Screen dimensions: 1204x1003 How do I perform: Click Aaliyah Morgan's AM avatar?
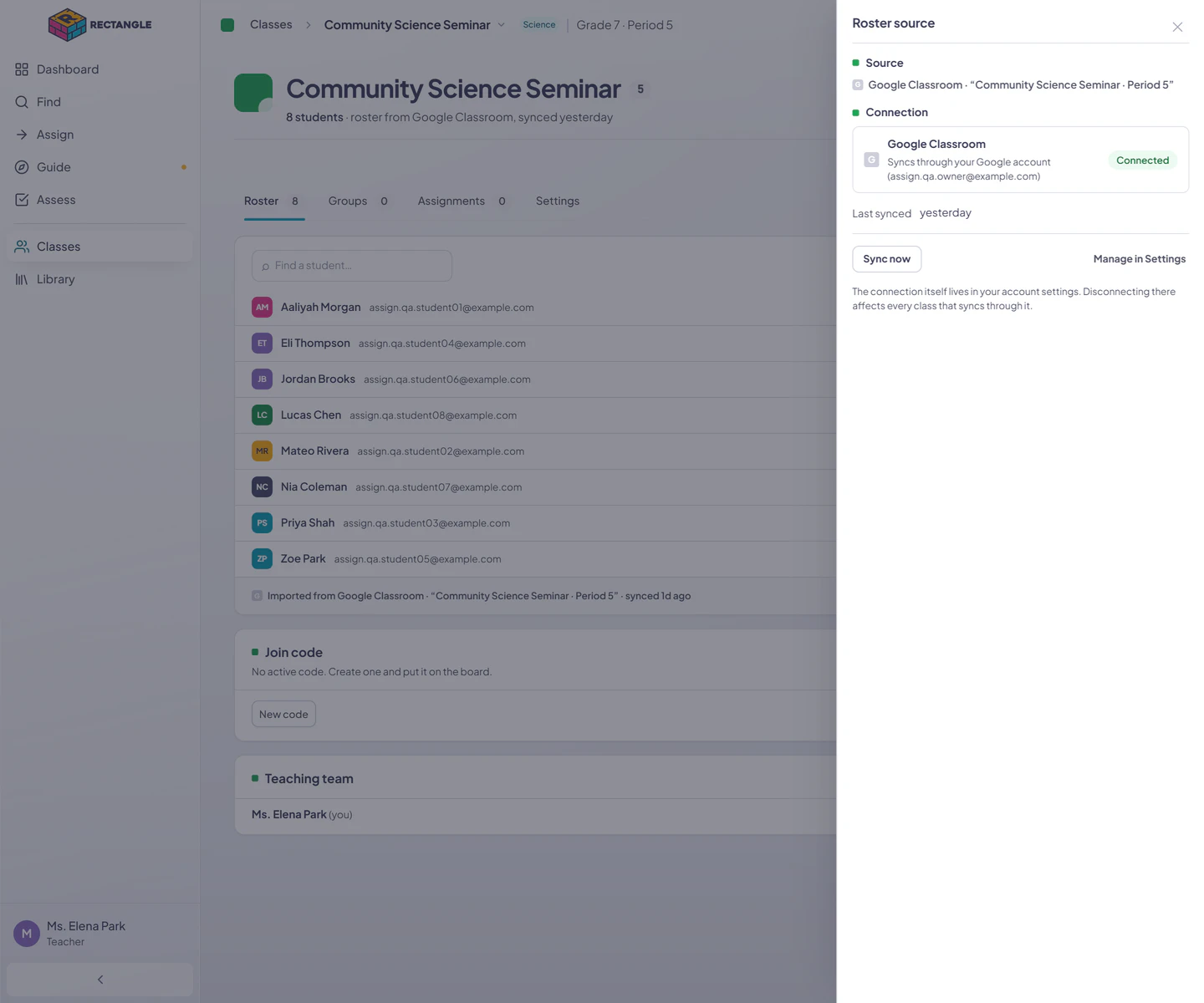(263, 308)
